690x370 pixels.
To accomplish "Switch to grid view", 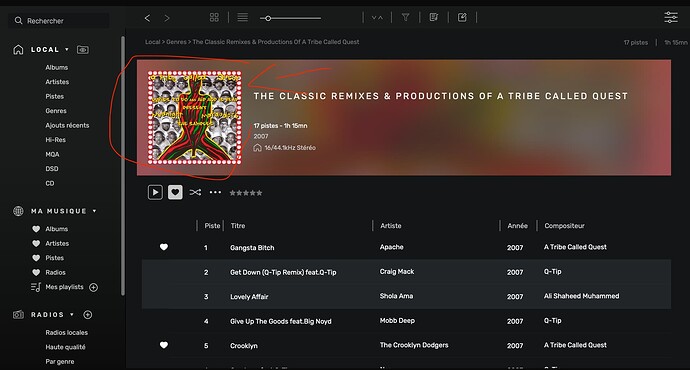I will coord(214,18).
